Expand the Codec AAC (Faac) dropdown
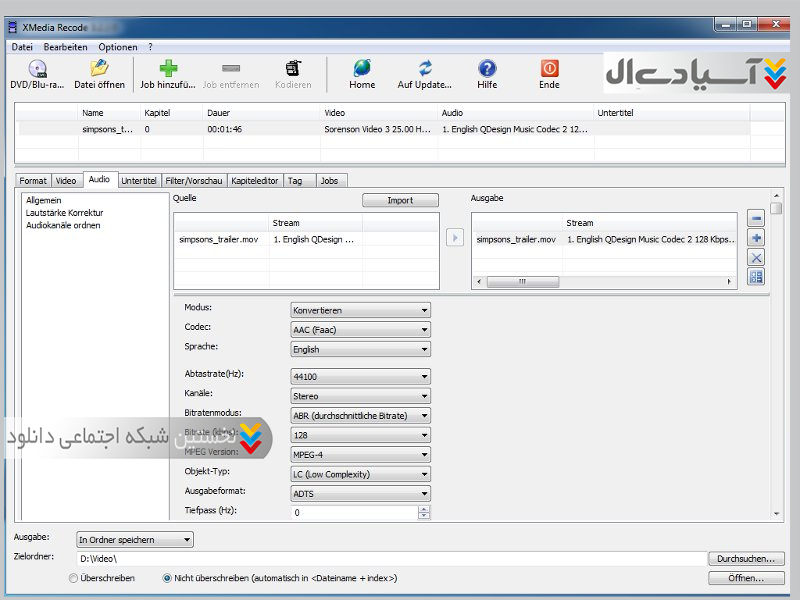Screen dimensions: 800x600 click(x=360, y=330)
